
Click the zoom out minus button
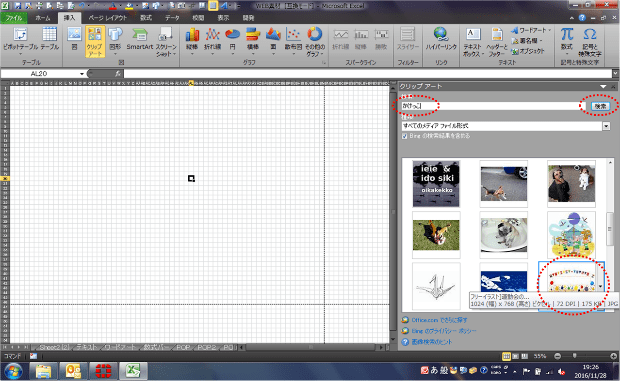557,356
